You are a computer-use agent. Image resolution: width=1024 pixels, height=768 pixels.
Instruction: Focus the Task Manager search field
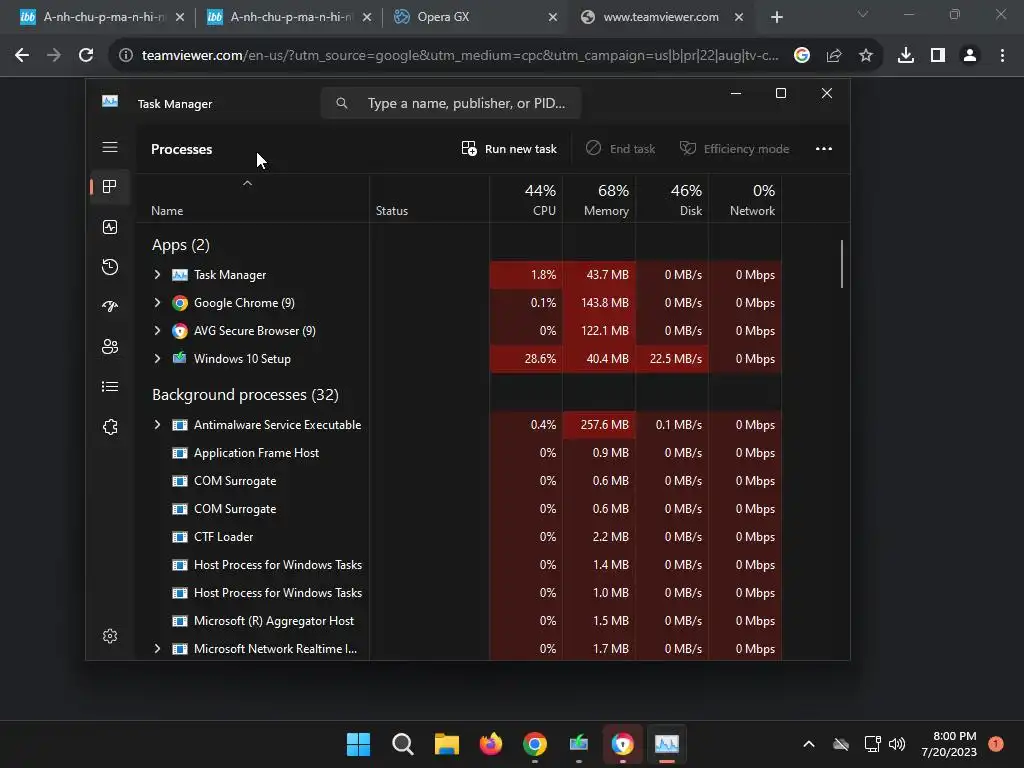tap(451, 103)
